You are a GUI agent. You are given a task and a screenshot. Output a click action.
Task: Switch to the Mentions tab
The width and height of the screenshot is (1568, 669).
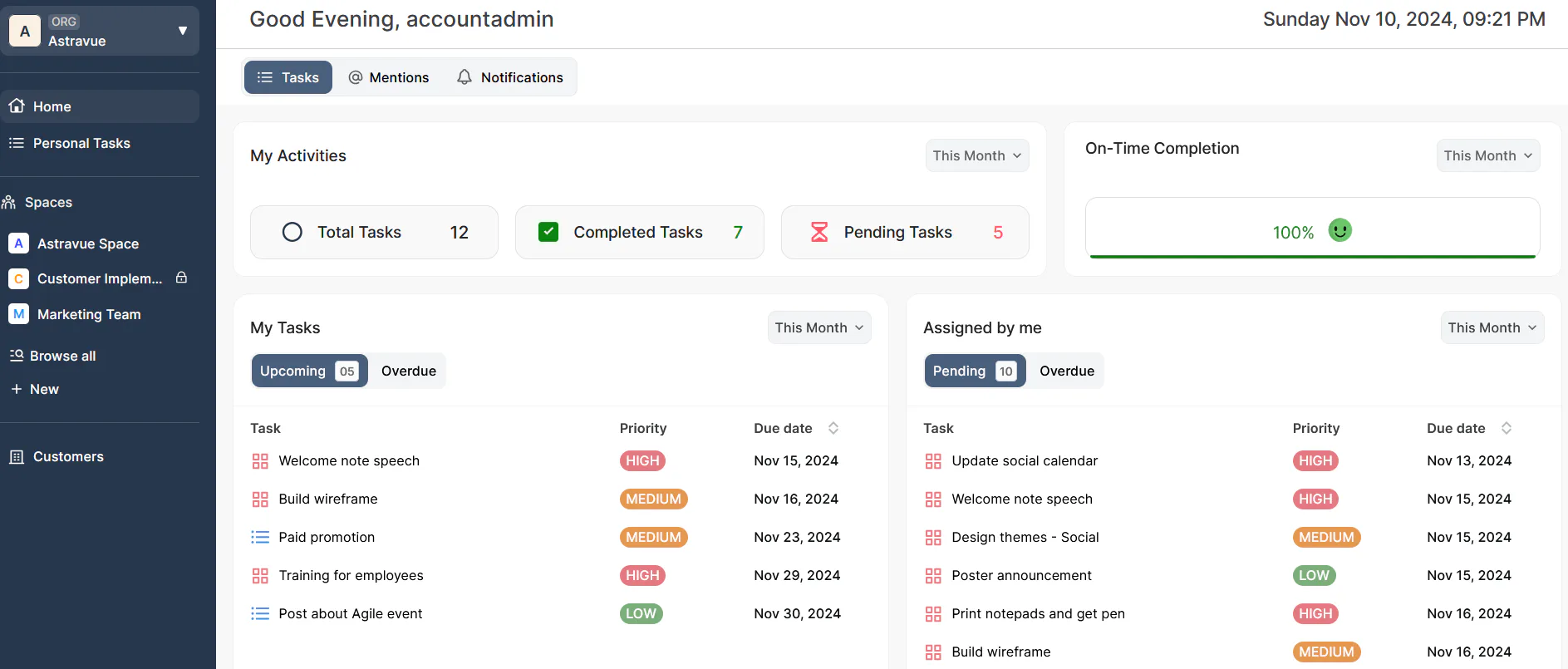[x=388, y=77]
